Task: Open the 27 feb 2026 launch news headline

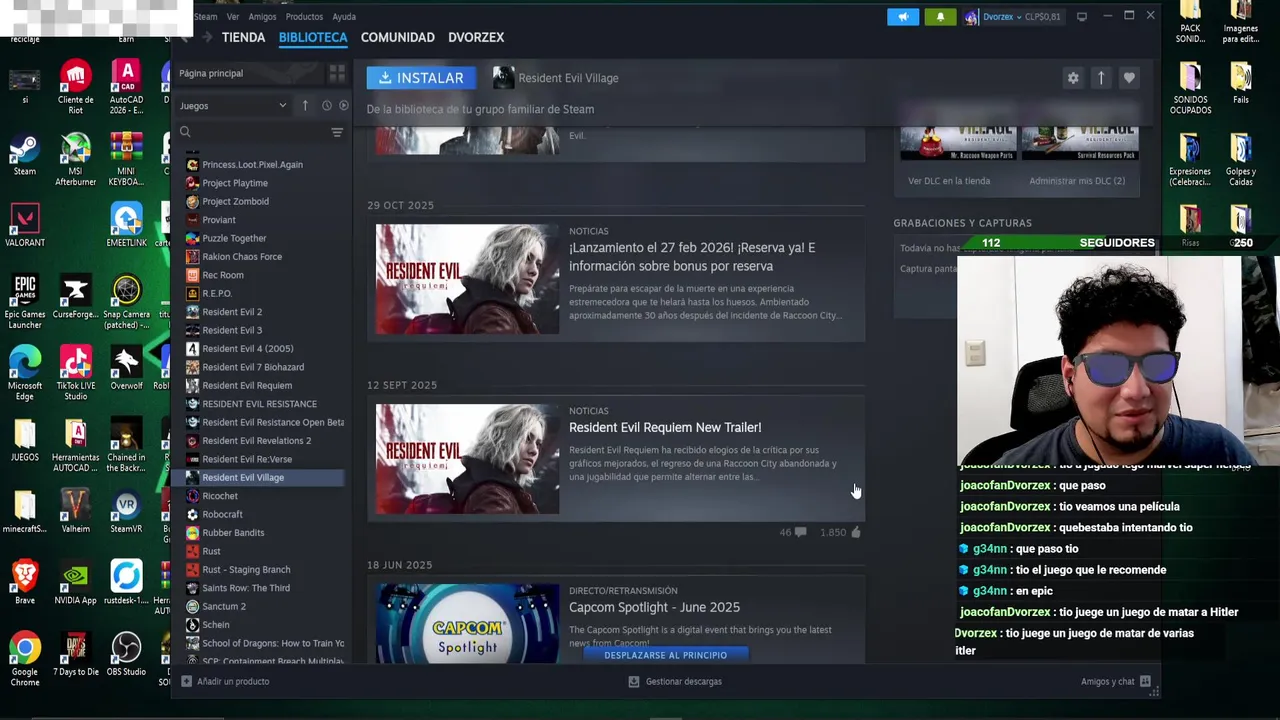Action: pyautogui.click(x=692, y=257)
